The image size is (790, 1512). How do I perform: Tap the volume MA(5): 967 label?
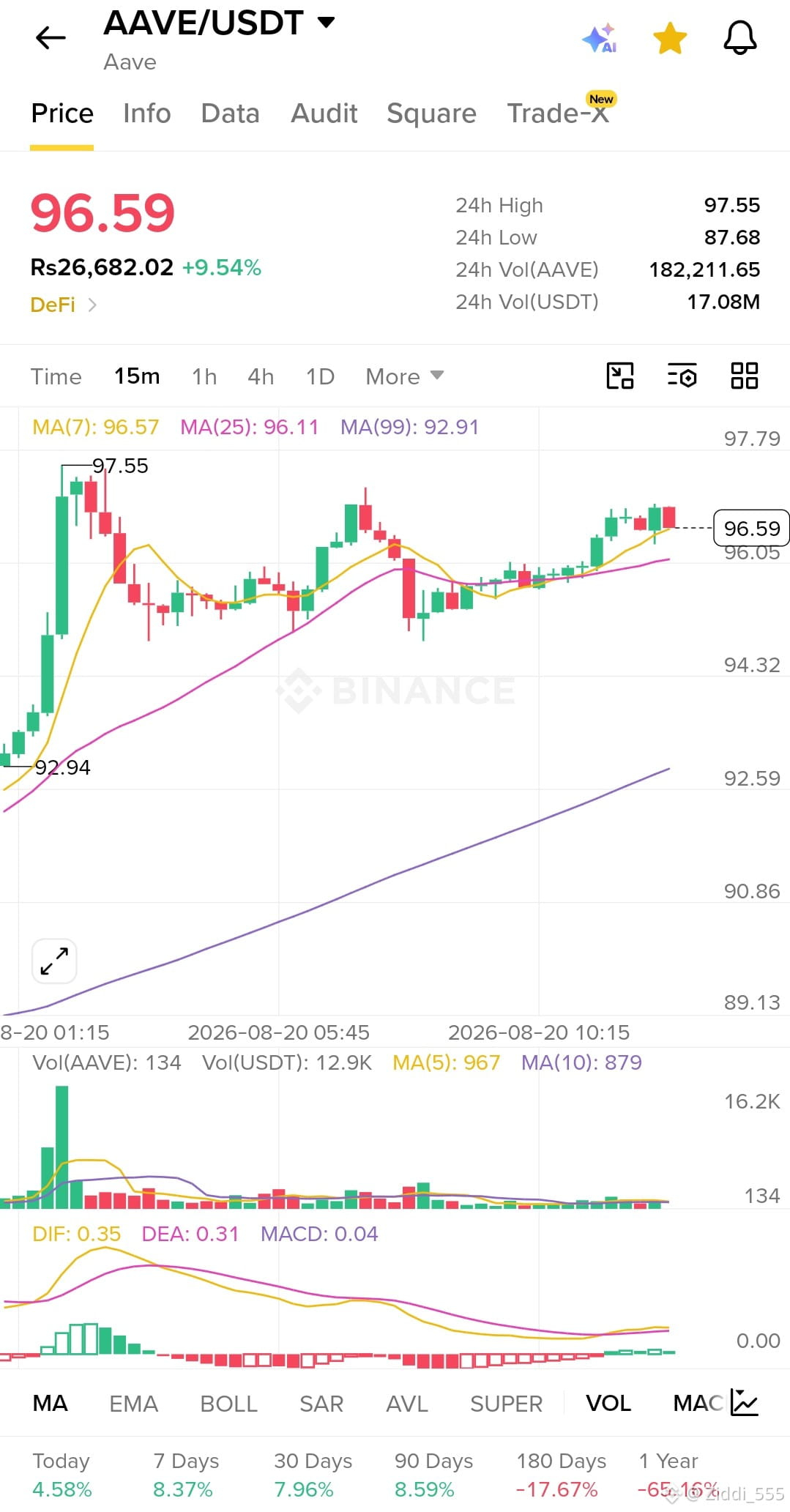pos(447,1062)
